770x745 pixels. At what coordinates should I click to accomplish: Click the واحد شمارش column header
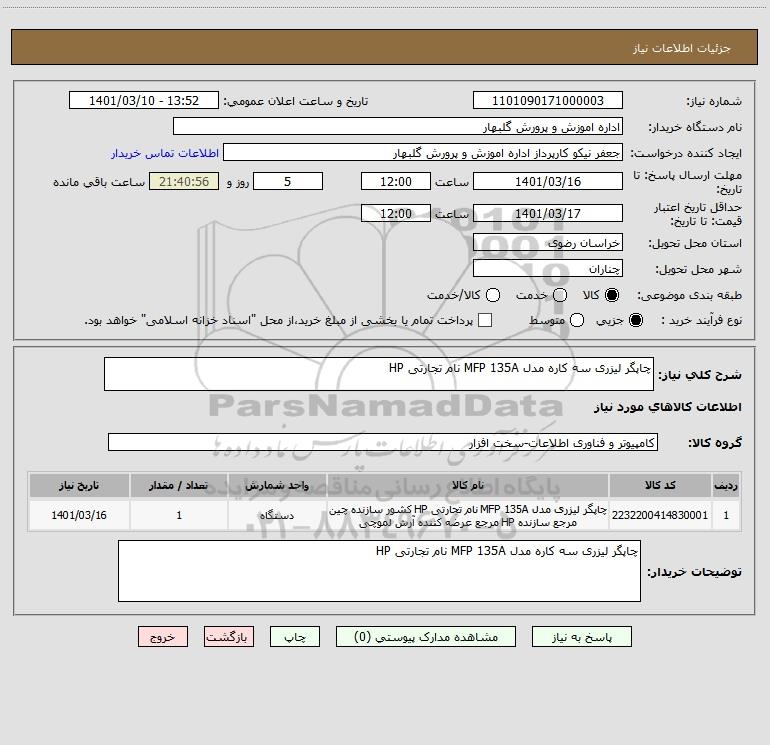click(277, 485)
